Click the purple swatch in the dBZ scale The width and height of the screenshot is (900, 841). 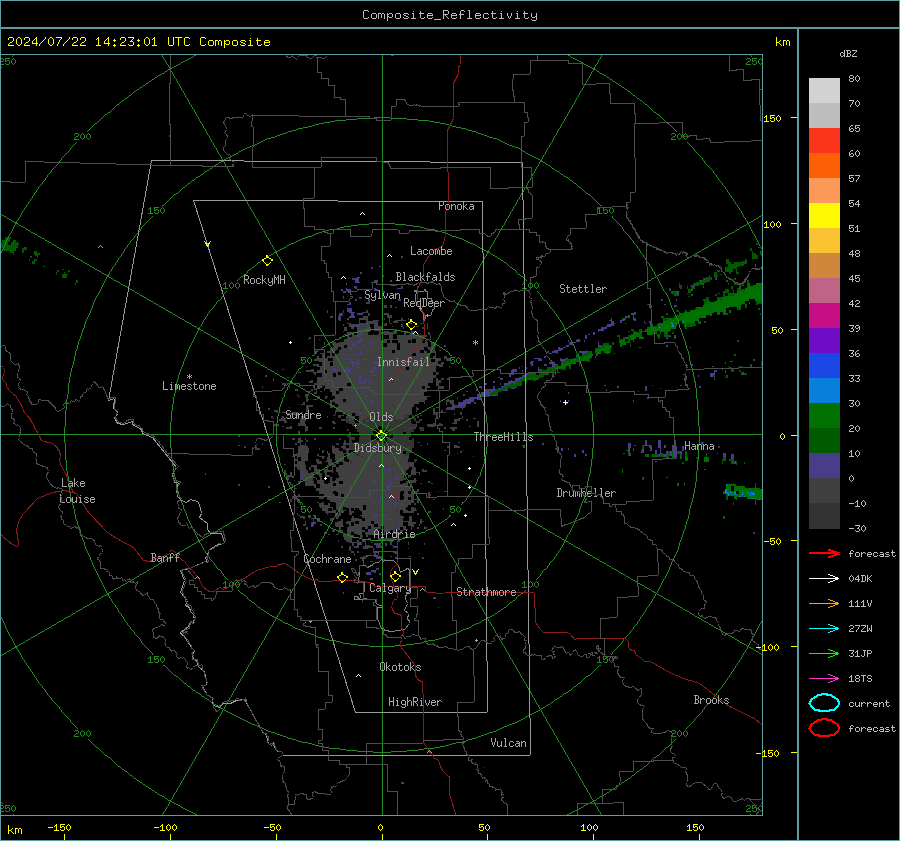[824, 340]
